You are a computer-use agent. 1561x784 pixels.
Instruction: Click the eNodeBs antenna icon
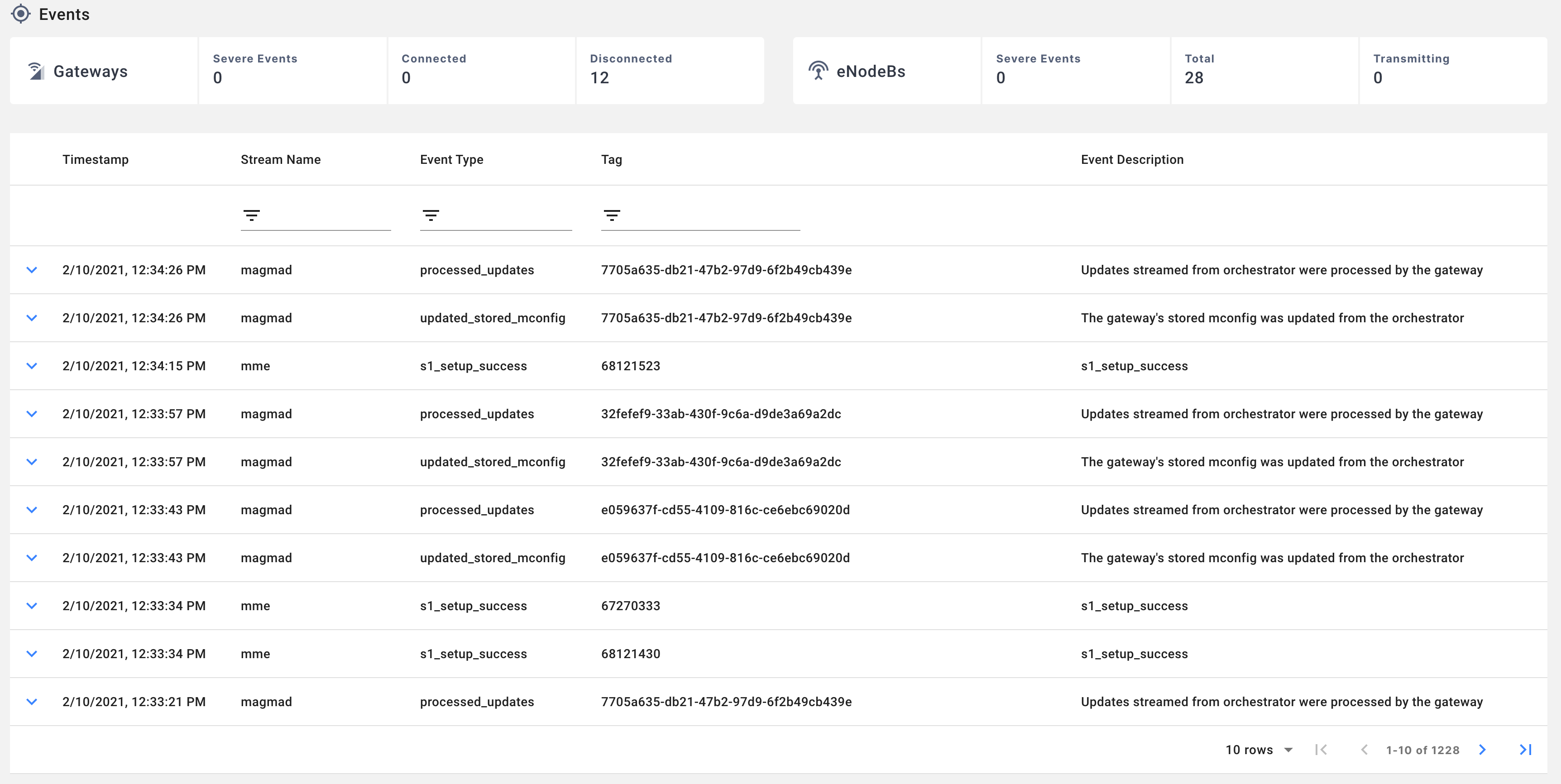tap(818, 71)
